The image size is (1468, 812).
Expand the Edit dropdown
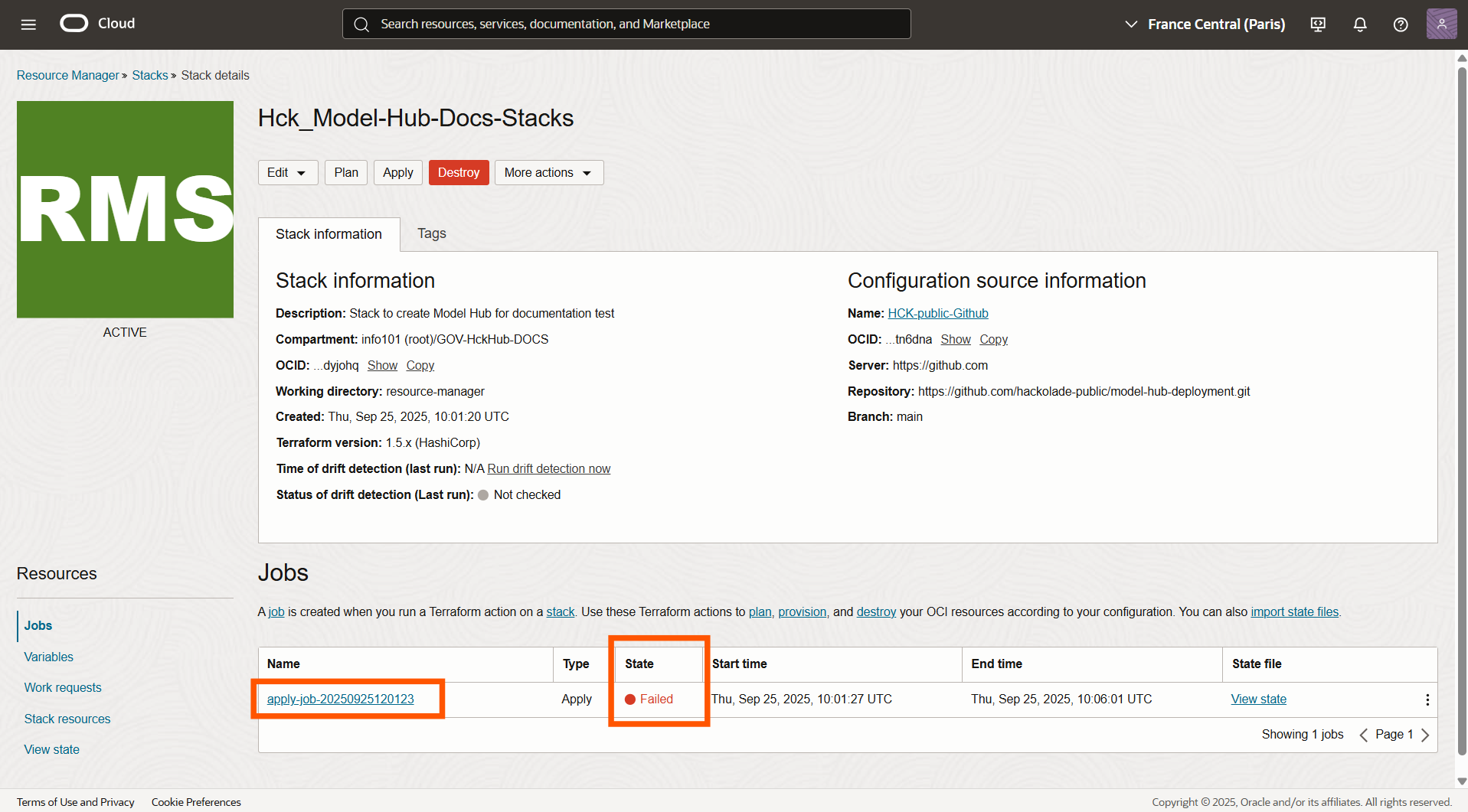287,172
